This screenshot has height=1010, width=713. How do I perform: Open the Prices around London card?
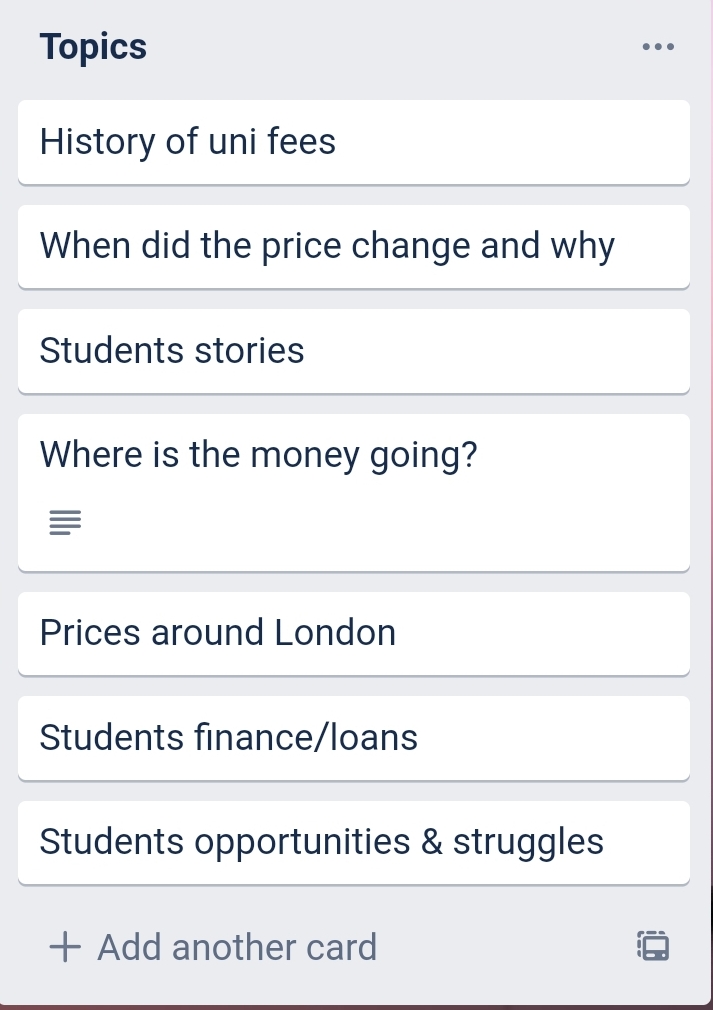354,633
